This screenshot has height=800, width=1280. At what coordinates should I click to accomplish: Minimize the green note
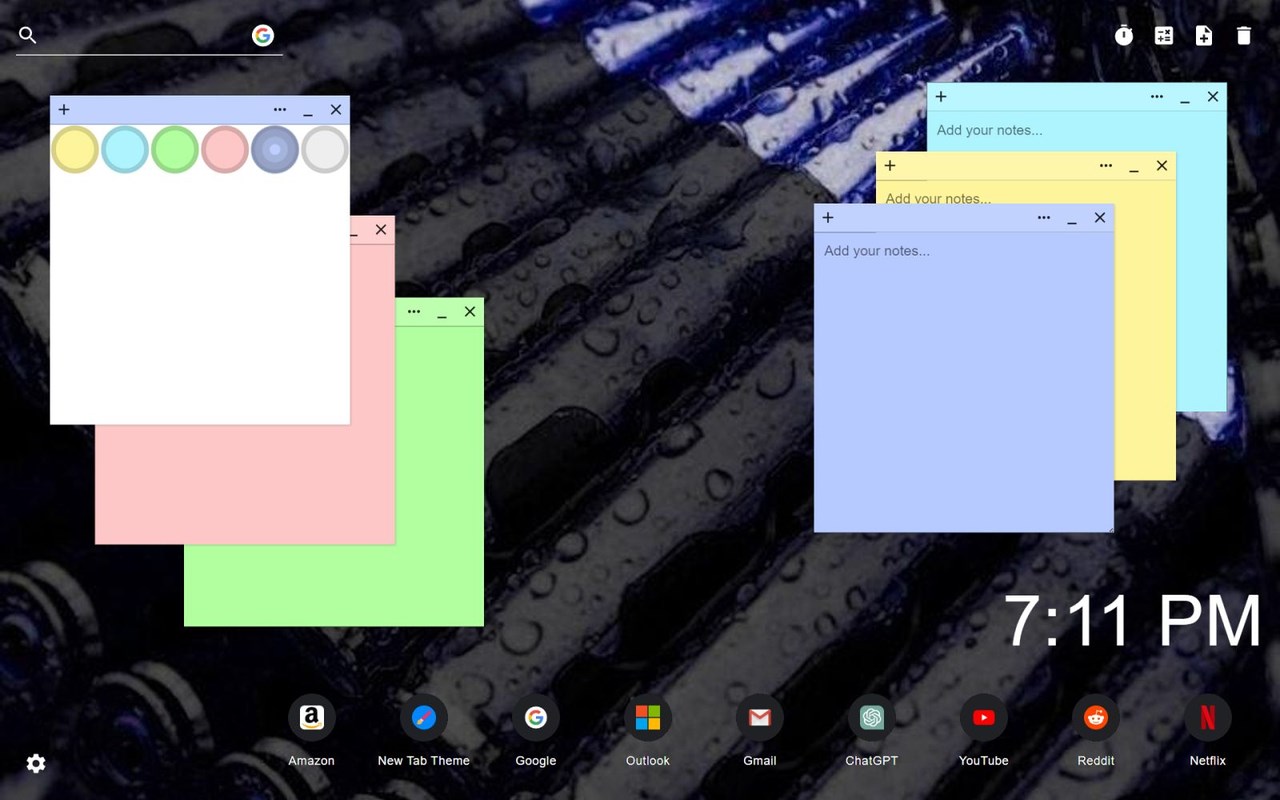point(442,313)
